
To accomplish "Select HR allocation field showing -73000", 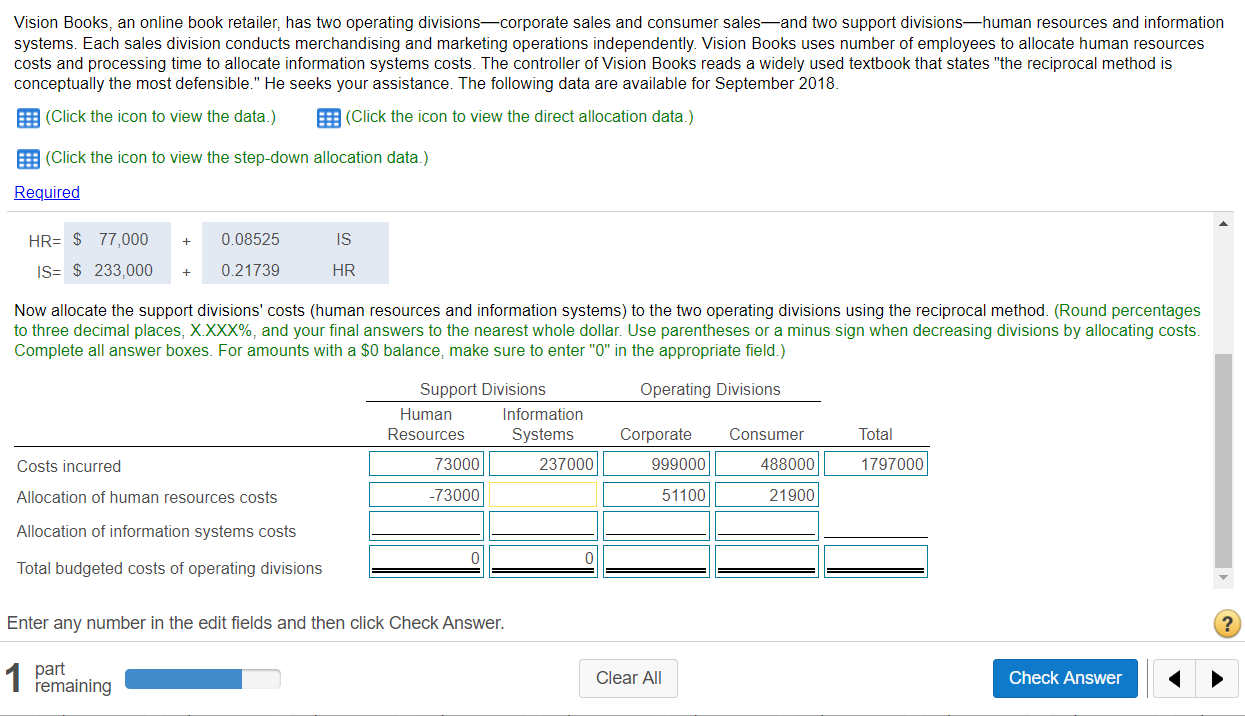I will pos(426,495).
